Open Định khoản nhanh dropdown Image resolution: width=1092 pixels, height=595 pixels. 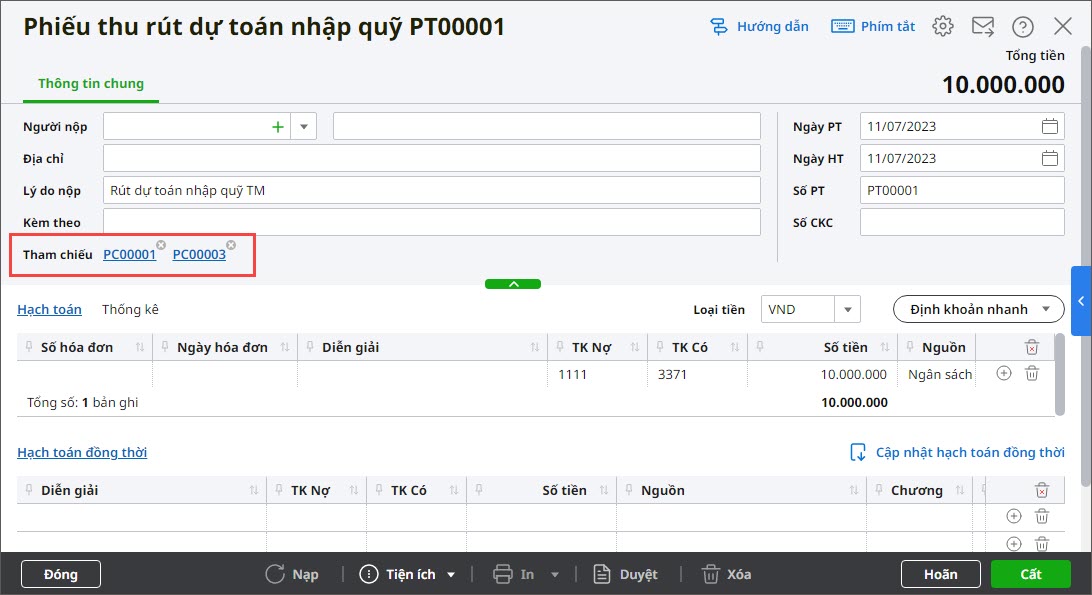pos(978,309)
